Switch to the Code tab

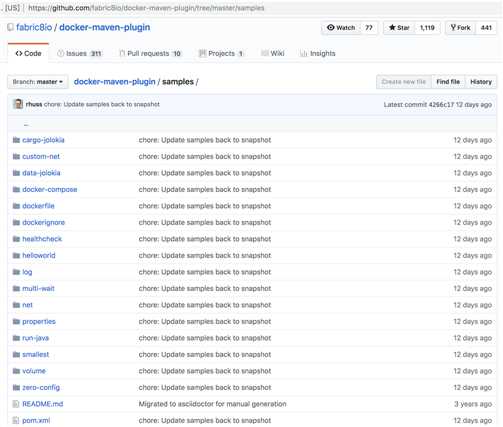[x=28, y=53]
